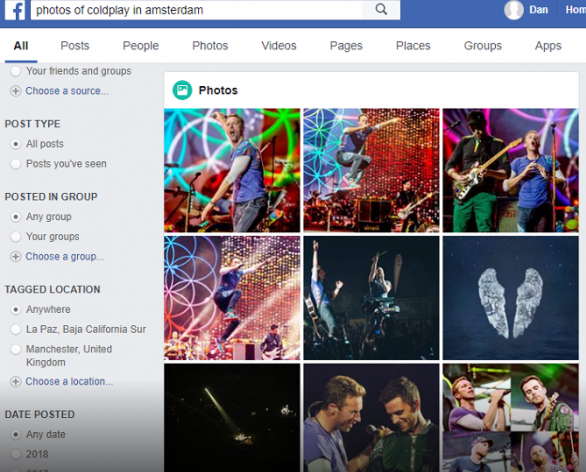Switch to the Posts tab
Screen dimensions: 586x472
pyautogui.click(x=75, y=46)
